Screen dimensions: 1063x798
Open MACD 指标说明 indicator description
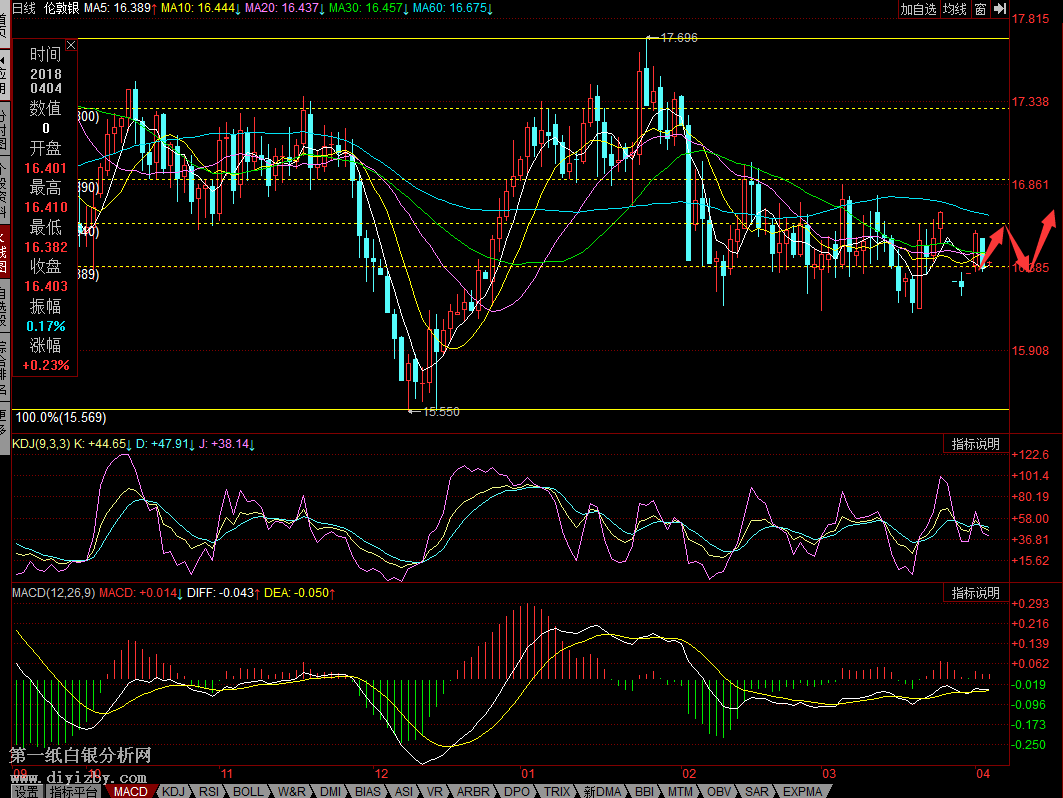point(975,593)
